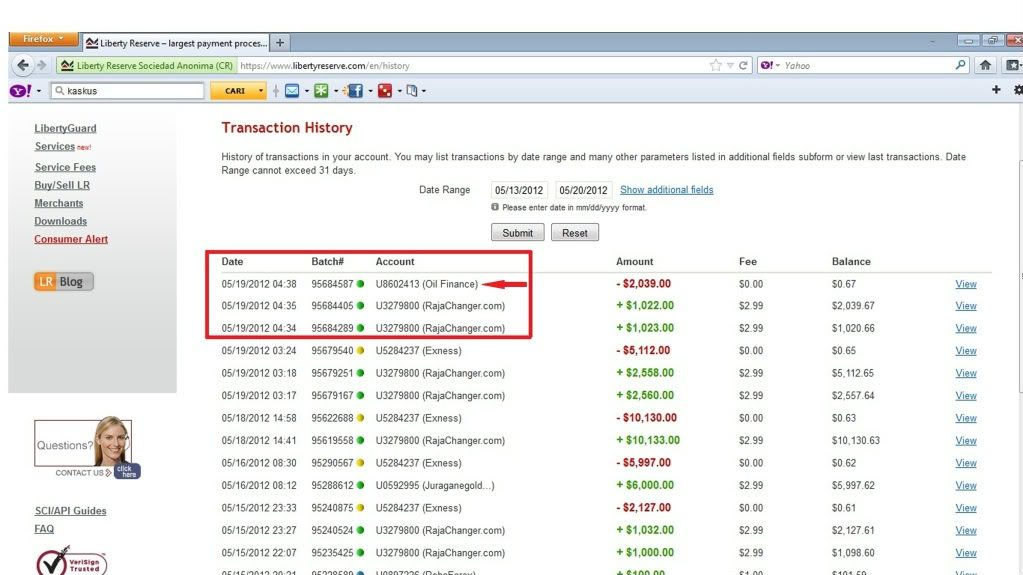Expand the Y! logo dropdown arrow

click(38, 91)
